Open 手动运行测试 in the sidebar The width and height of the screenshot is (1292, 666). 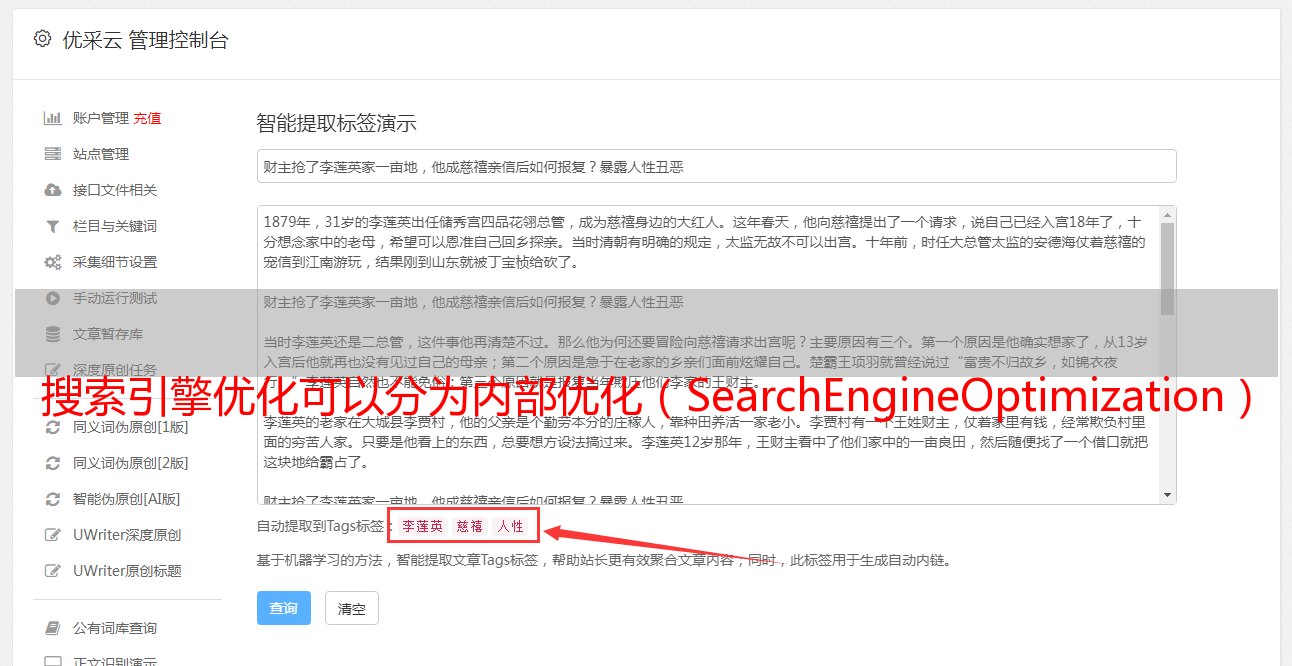click(x=115, y=298)
